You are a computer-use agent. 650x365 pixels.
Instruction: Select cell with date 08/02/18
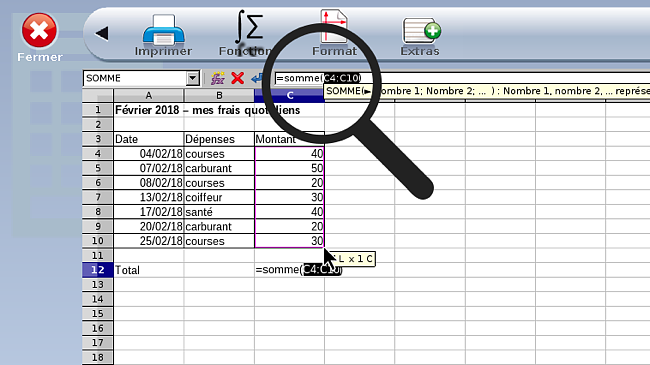coord(148,183)
